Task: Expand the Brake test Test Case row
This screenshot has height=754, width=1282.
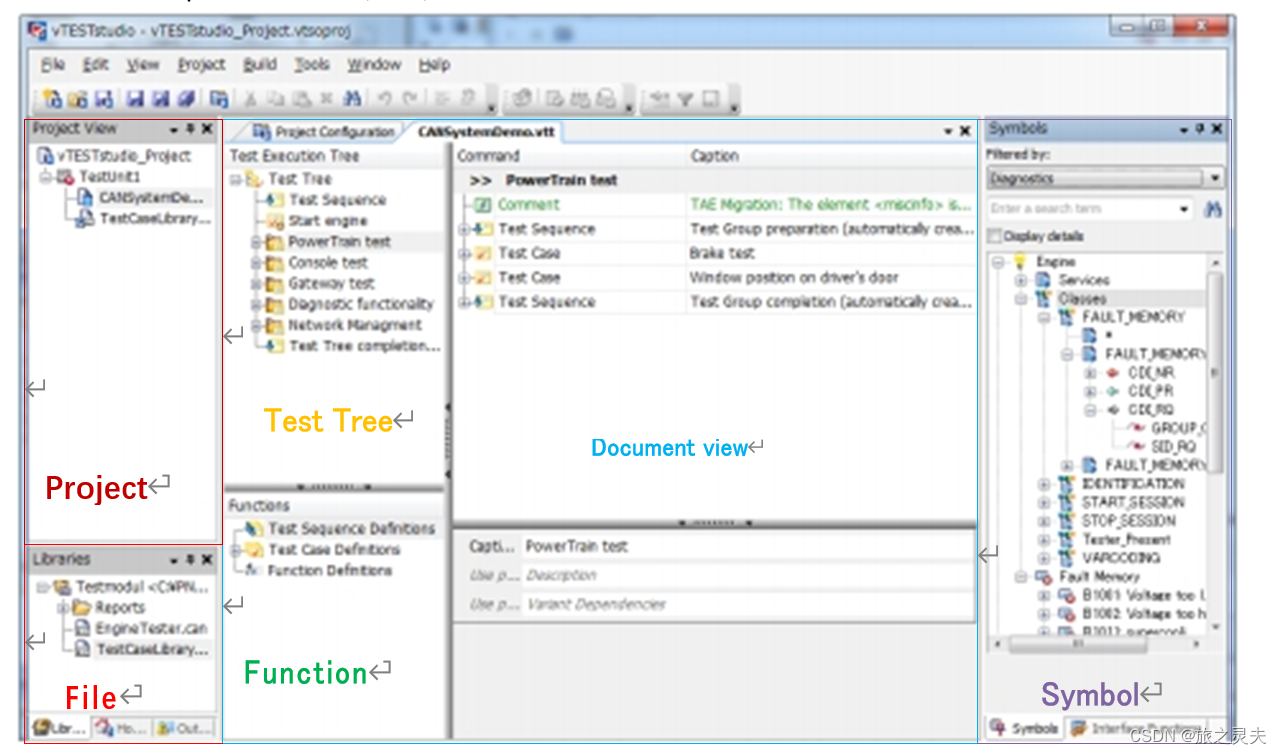Action: (464, 254)
